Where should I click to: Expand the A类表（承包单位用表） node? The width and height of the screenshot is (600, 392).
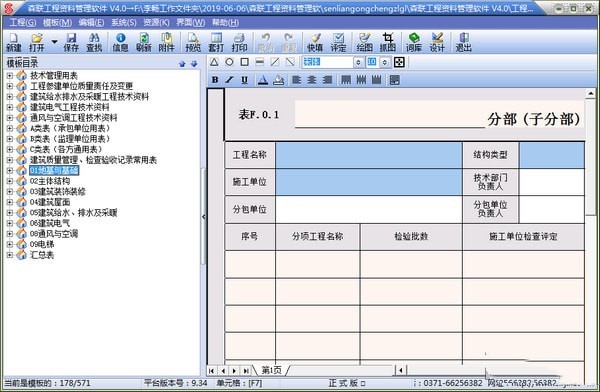tap(9, 128)
